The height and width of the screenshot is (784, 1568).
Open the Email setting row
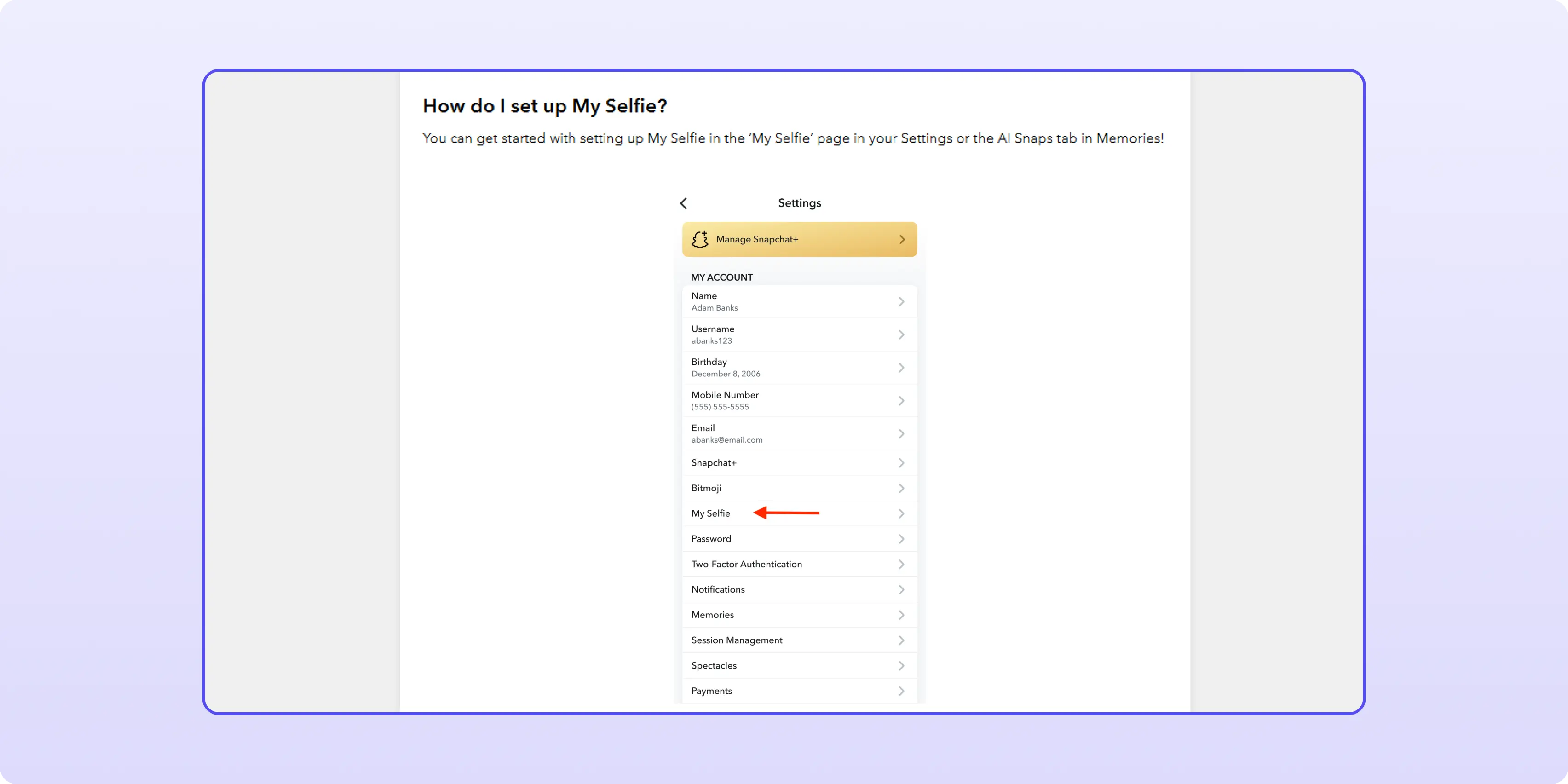click(x=799, y=434)
